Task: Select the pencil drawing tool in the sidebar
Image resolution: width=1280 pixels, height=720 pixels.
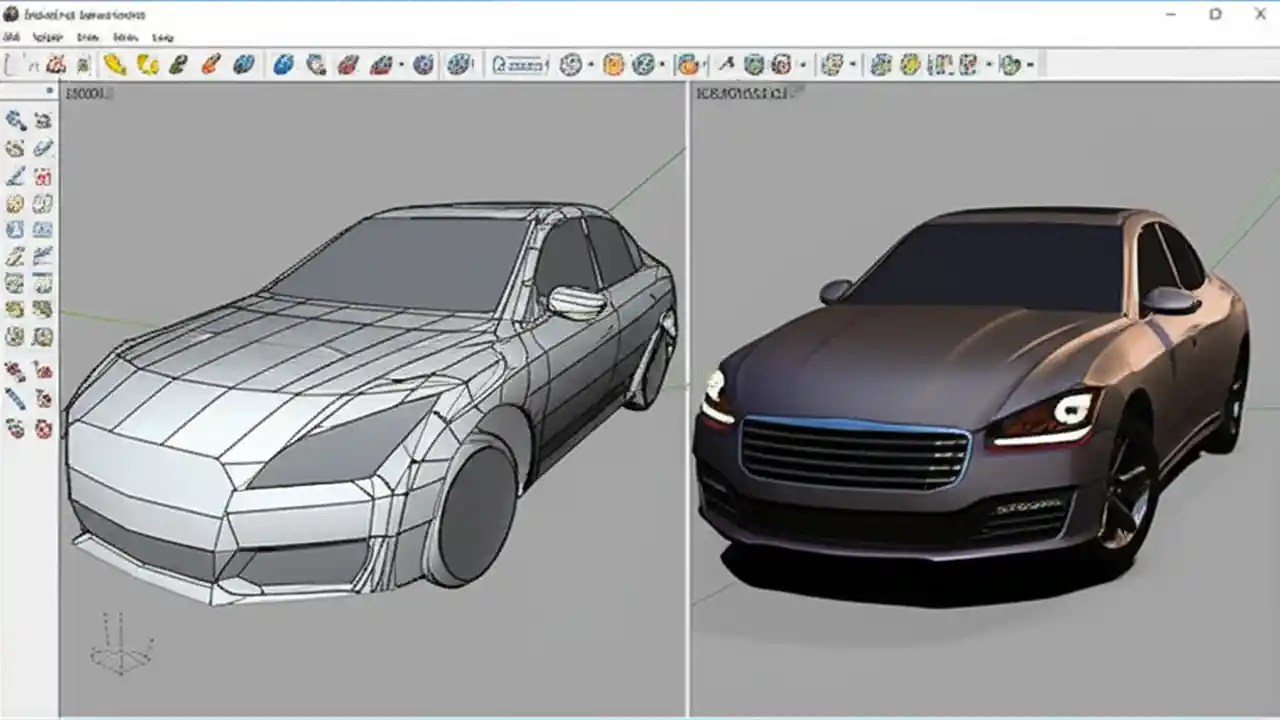Action: pyautogui.click(x=15, y=177)
